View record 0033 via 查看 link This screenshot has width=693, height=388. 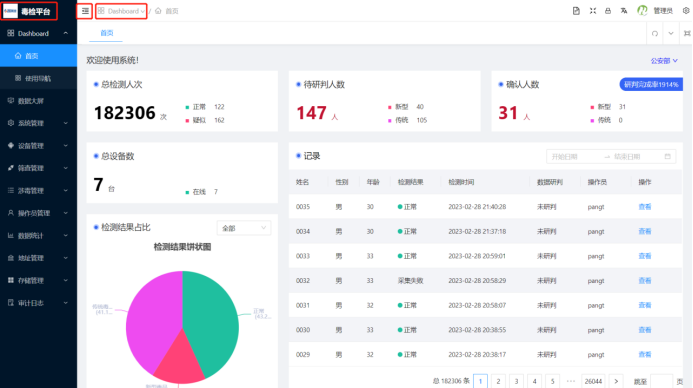tap(644, 256)
